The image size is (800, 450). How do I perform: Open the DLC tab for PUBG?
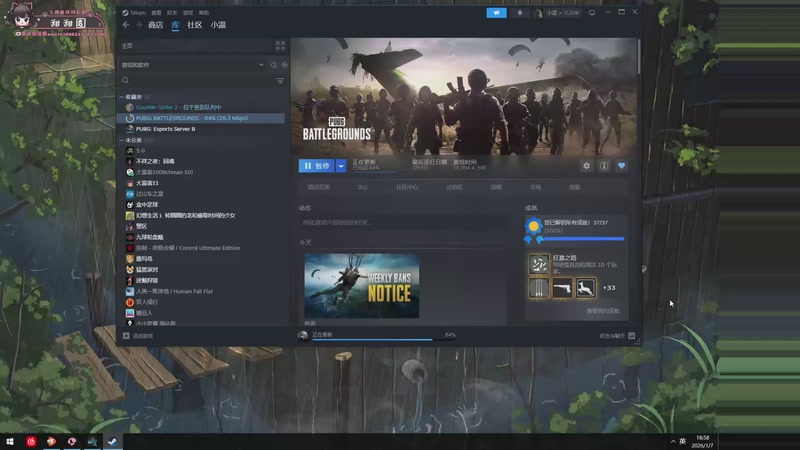(x=363, y=187)
